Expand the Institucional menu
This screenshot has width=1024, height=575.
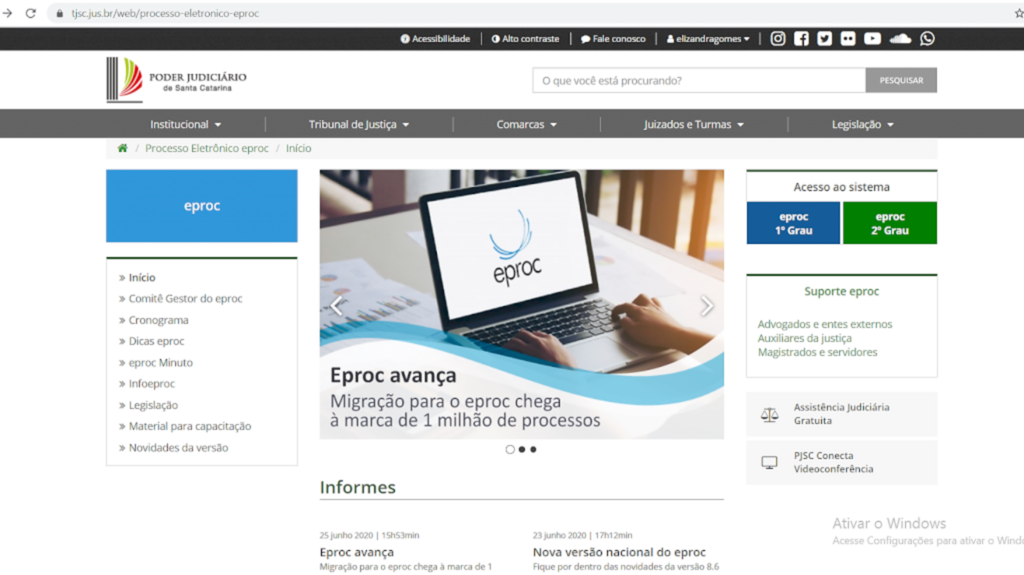186,124
